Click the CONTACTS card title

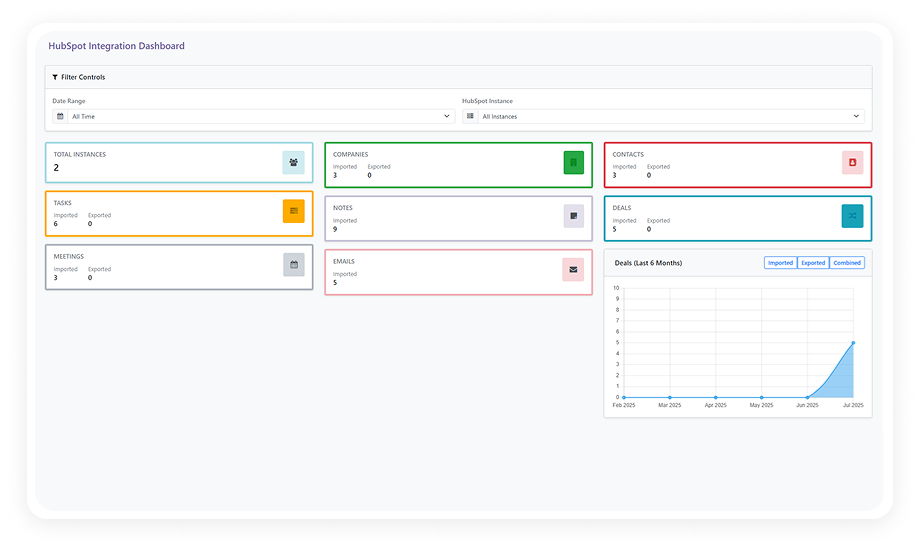click(628, 154)
